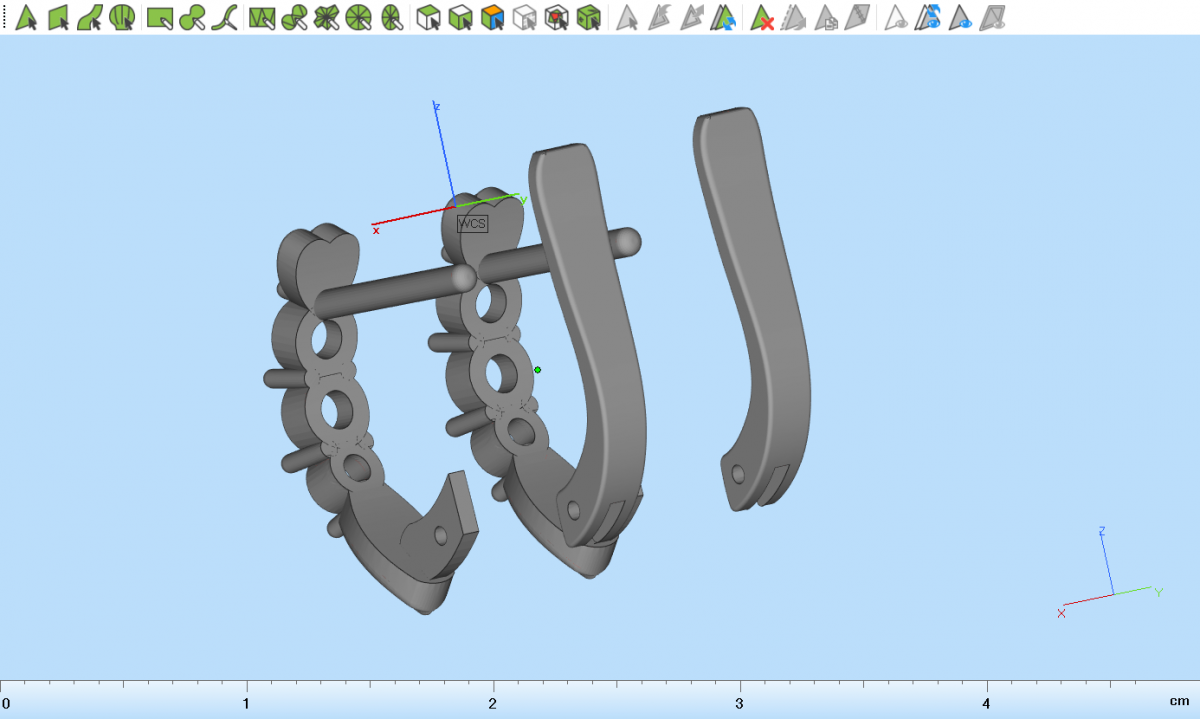Select the cube icon with red triangle
Viewport: 1200px width, 719px height.
(x=557, y=17)
